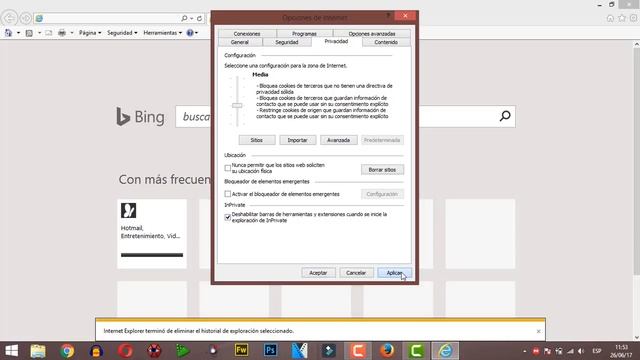Click the blue help icon in the command bar
Screen dimensions: 640x360
tap(190, 33)
